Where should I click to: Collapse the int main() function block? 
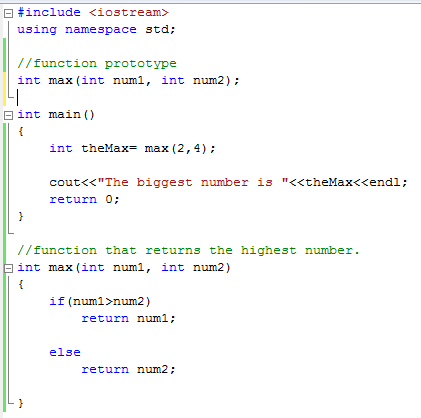point(8,115)
